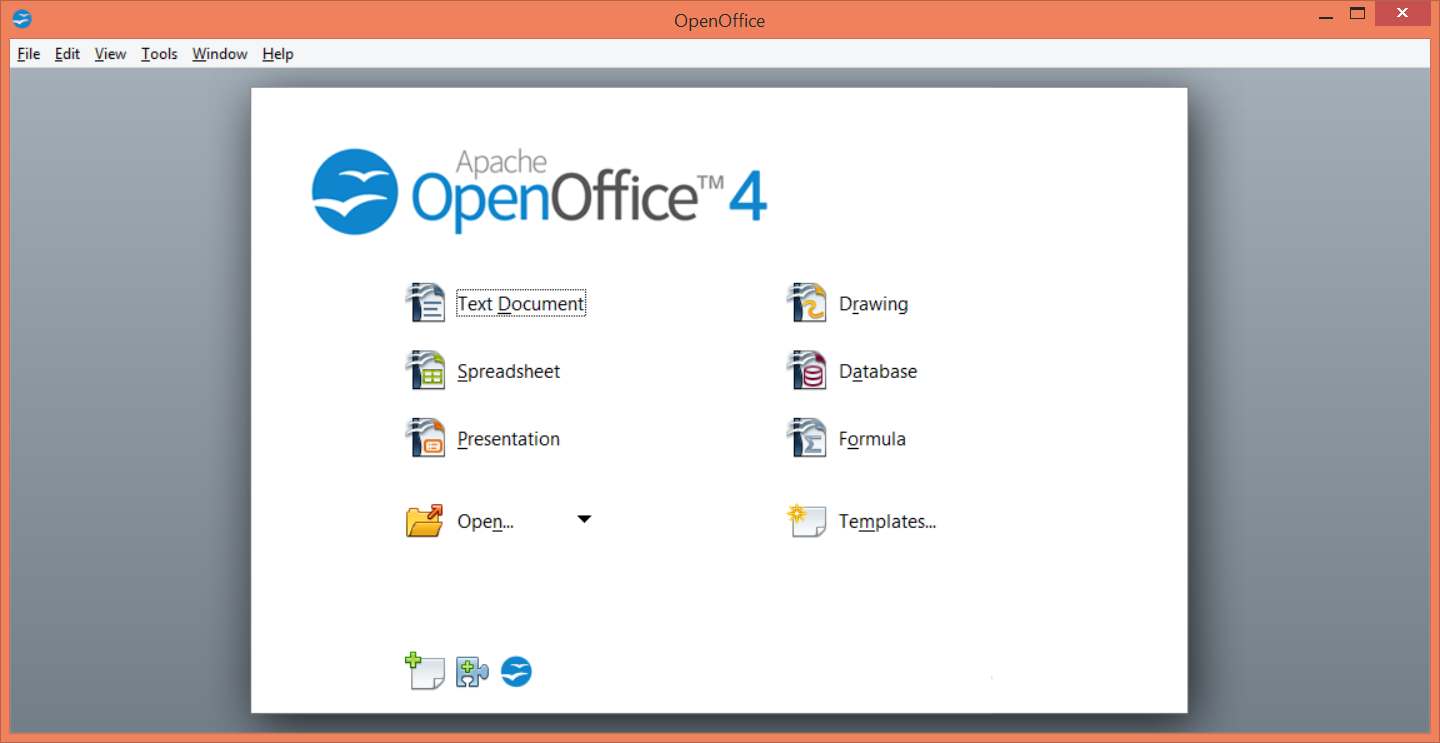Click the extensions puzzle piece icon

472,672
